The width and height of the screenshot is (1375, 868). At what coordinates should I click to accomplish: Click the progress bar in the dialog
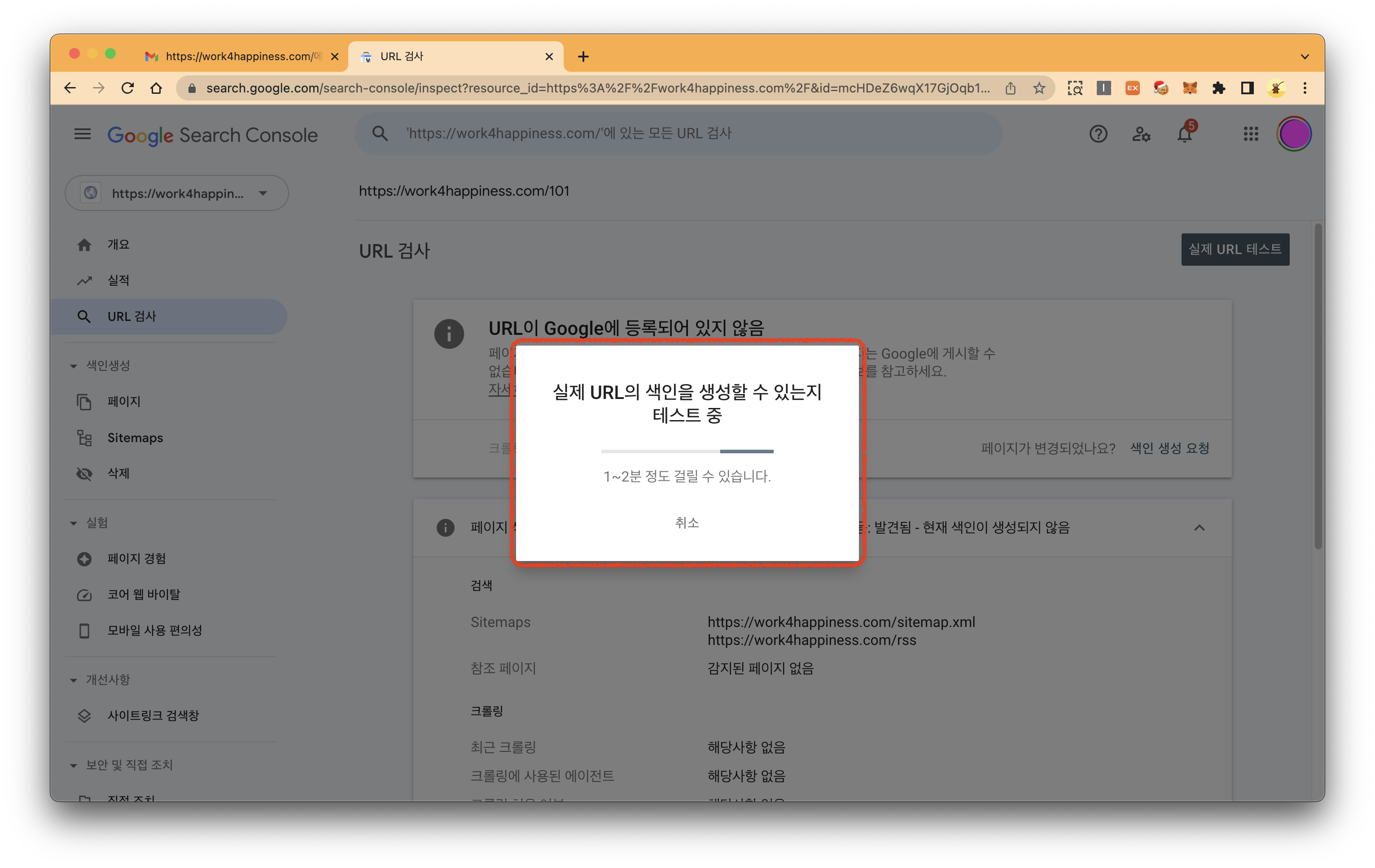coord(687,451)
